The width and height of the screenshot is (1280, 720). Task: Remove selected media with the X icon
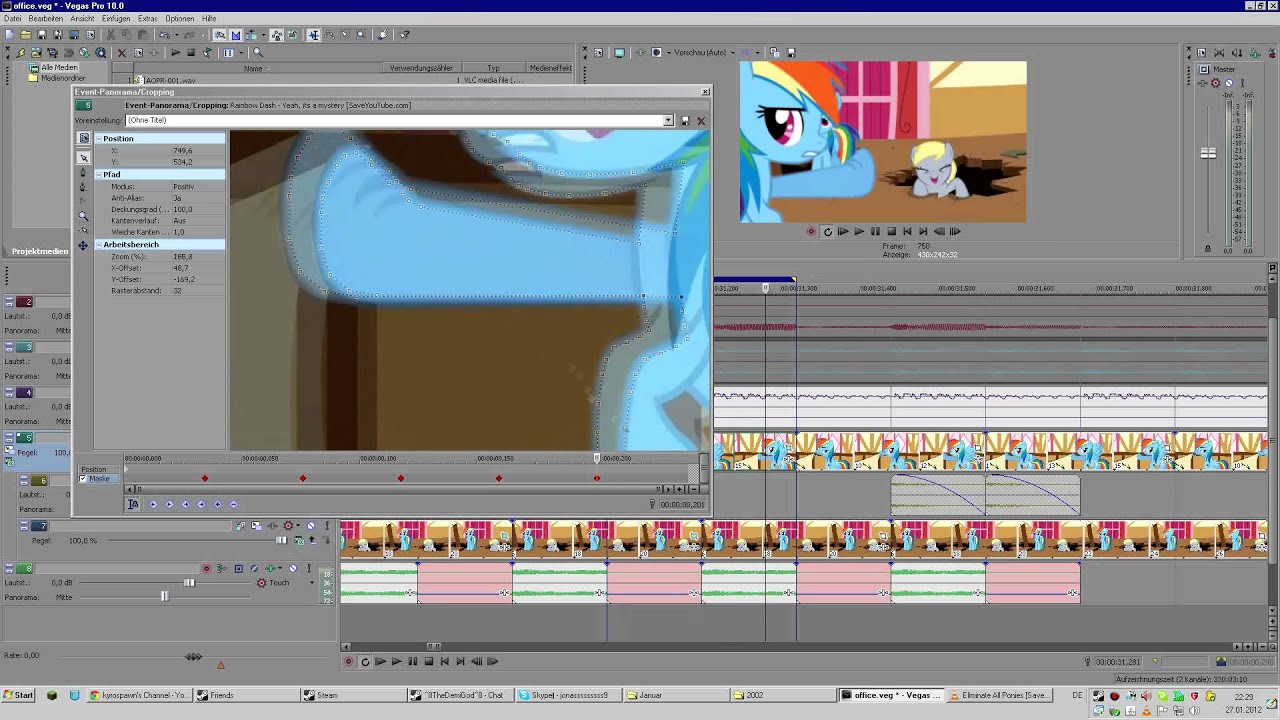coord(122,52)
